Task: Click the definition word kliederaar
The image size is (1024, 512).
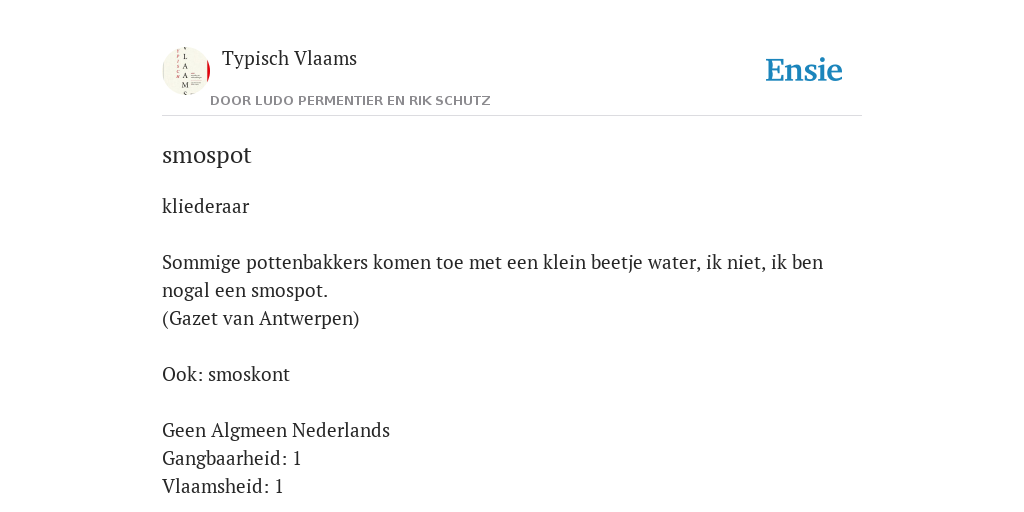Action: click(x=206, y=206)
